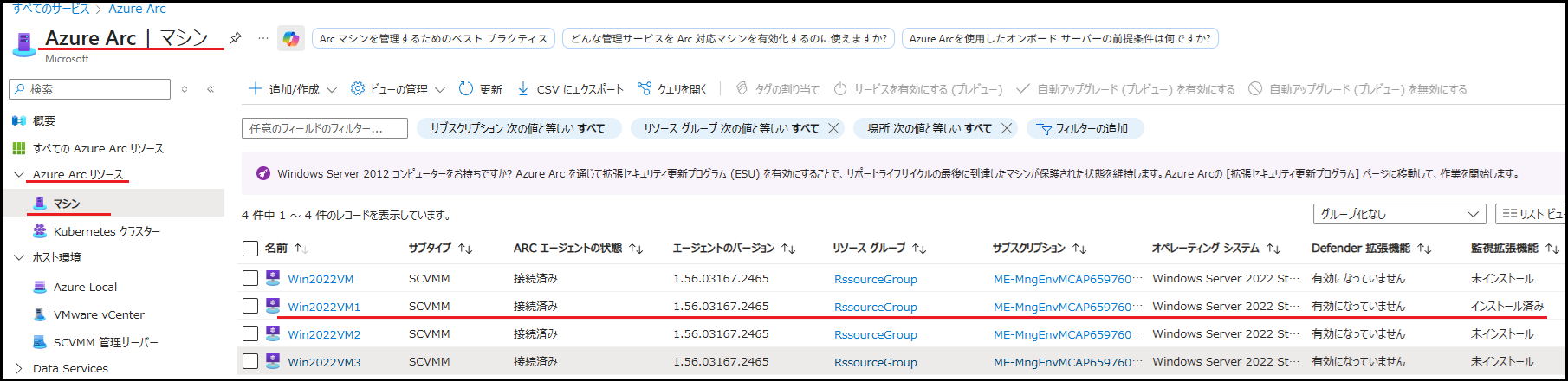The height and width of the screenshot is (382, 1568).
Task: Pin the Azure Arc page
Action: (235, 39)
